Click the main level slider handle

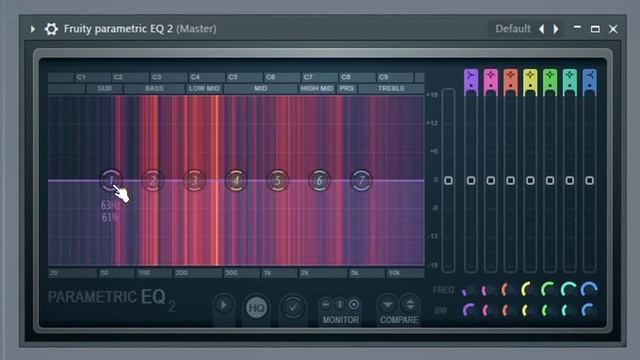tap(448, 180)
